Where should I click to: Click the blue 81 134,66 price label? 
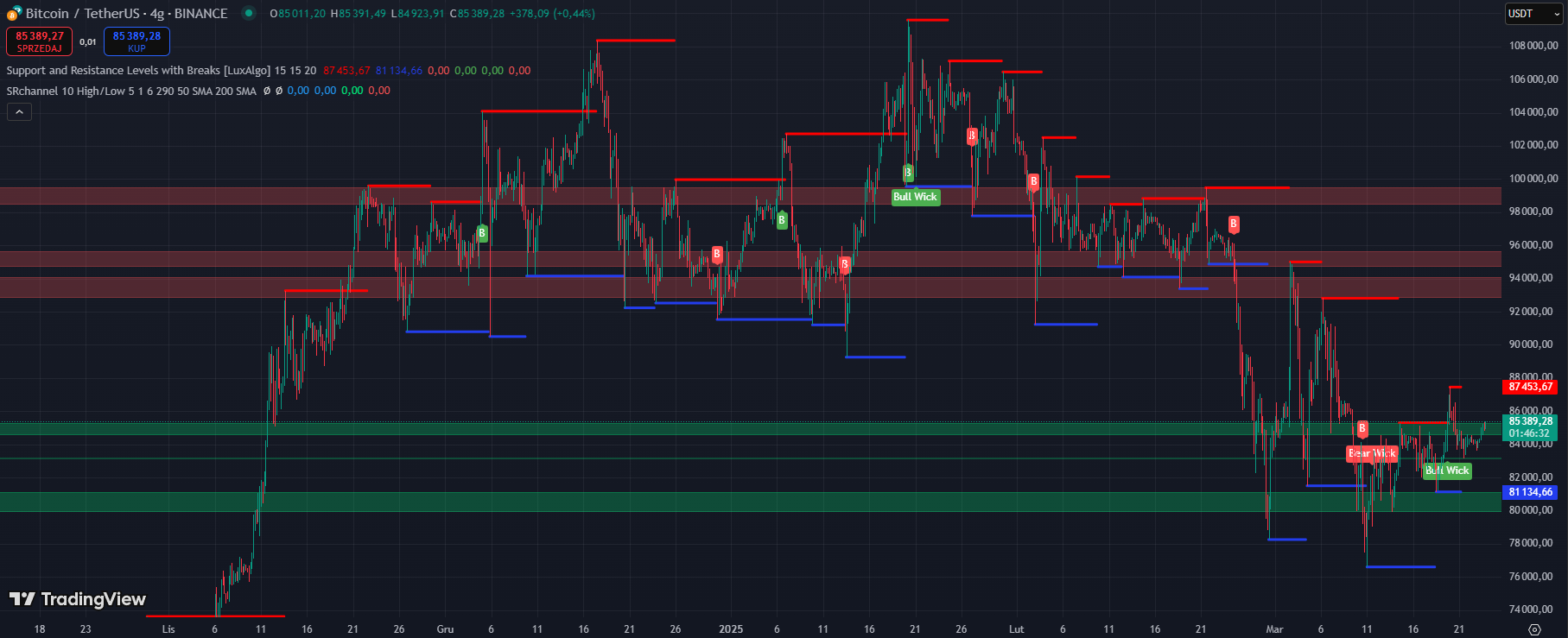[1530, 492]
